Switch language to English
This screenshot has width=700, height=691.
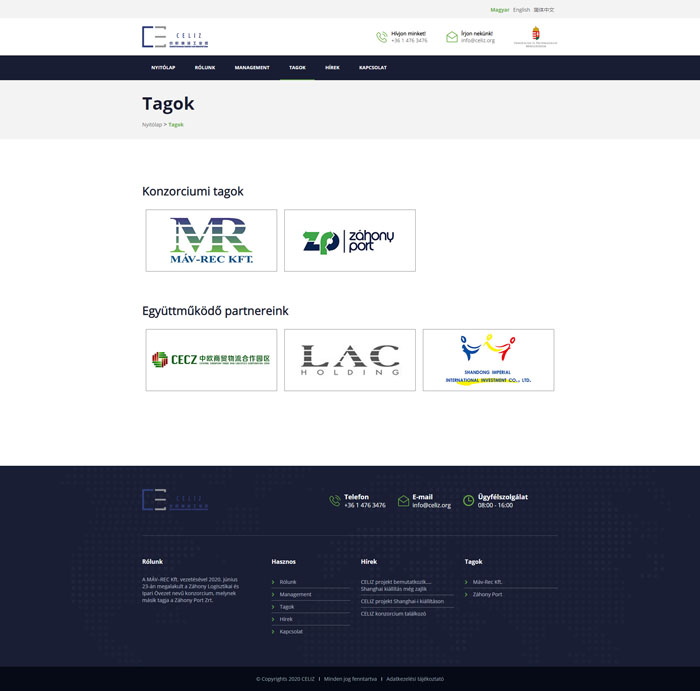521,10
